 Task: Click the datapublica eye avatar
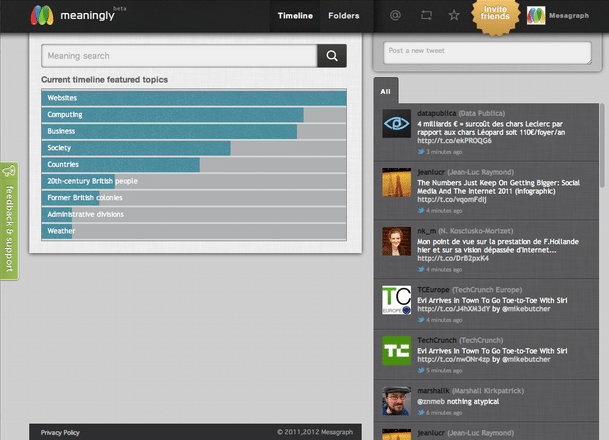click(x=397, y=123)
